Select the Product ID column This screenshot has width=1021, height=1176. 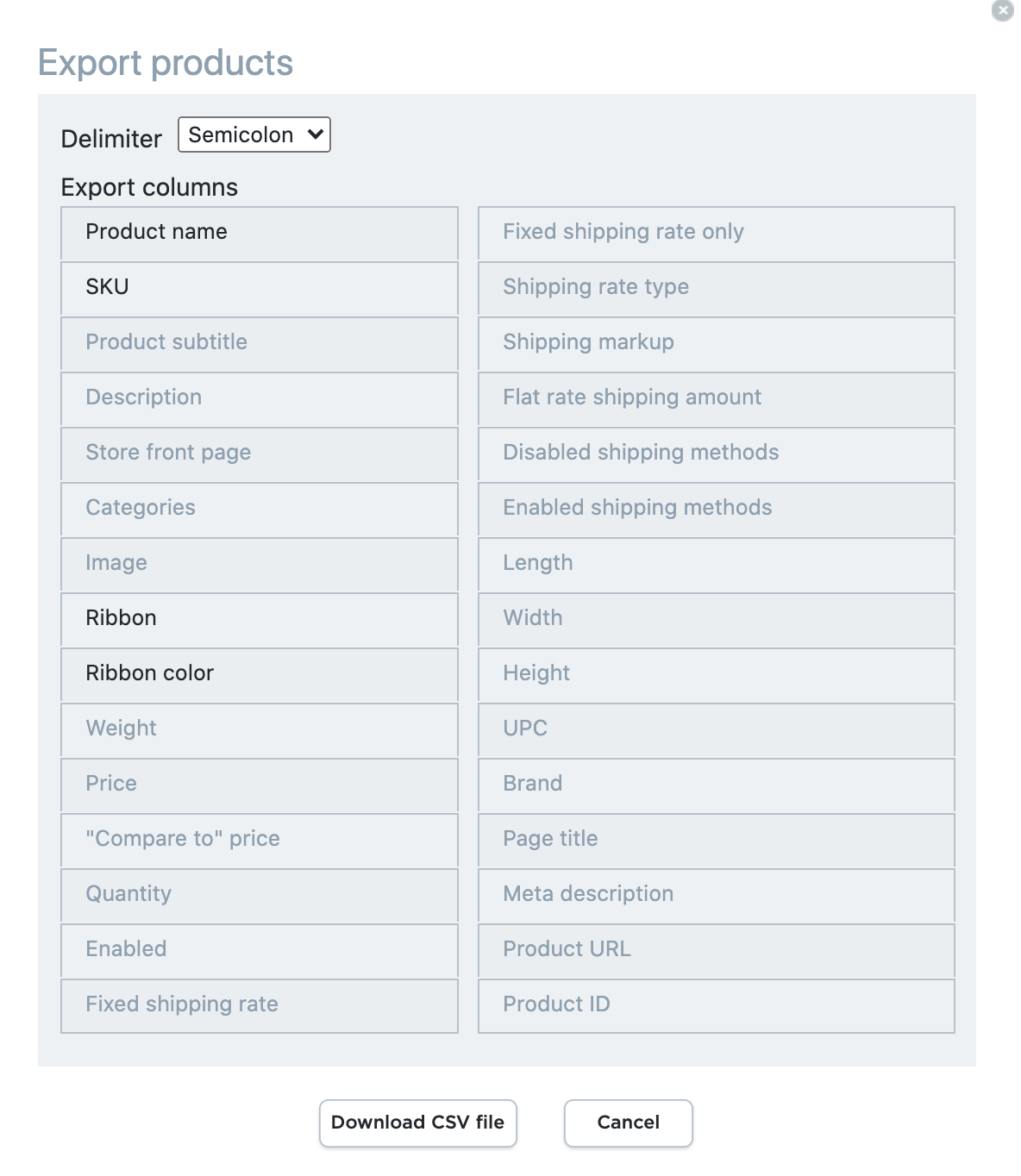click(x=716, y=1005)
